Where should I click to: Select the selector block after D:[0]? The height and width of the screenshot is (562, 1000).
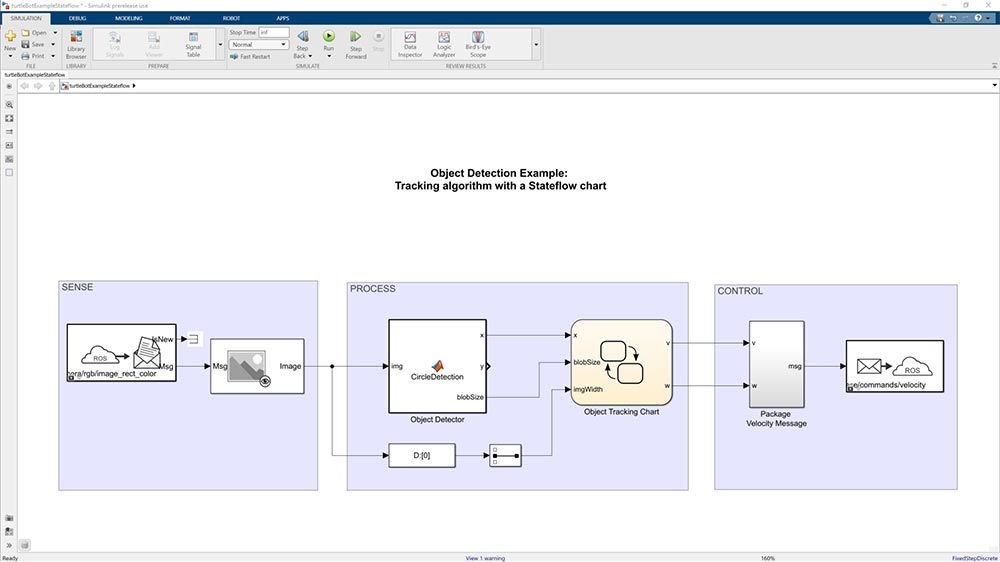coord(505,455)
